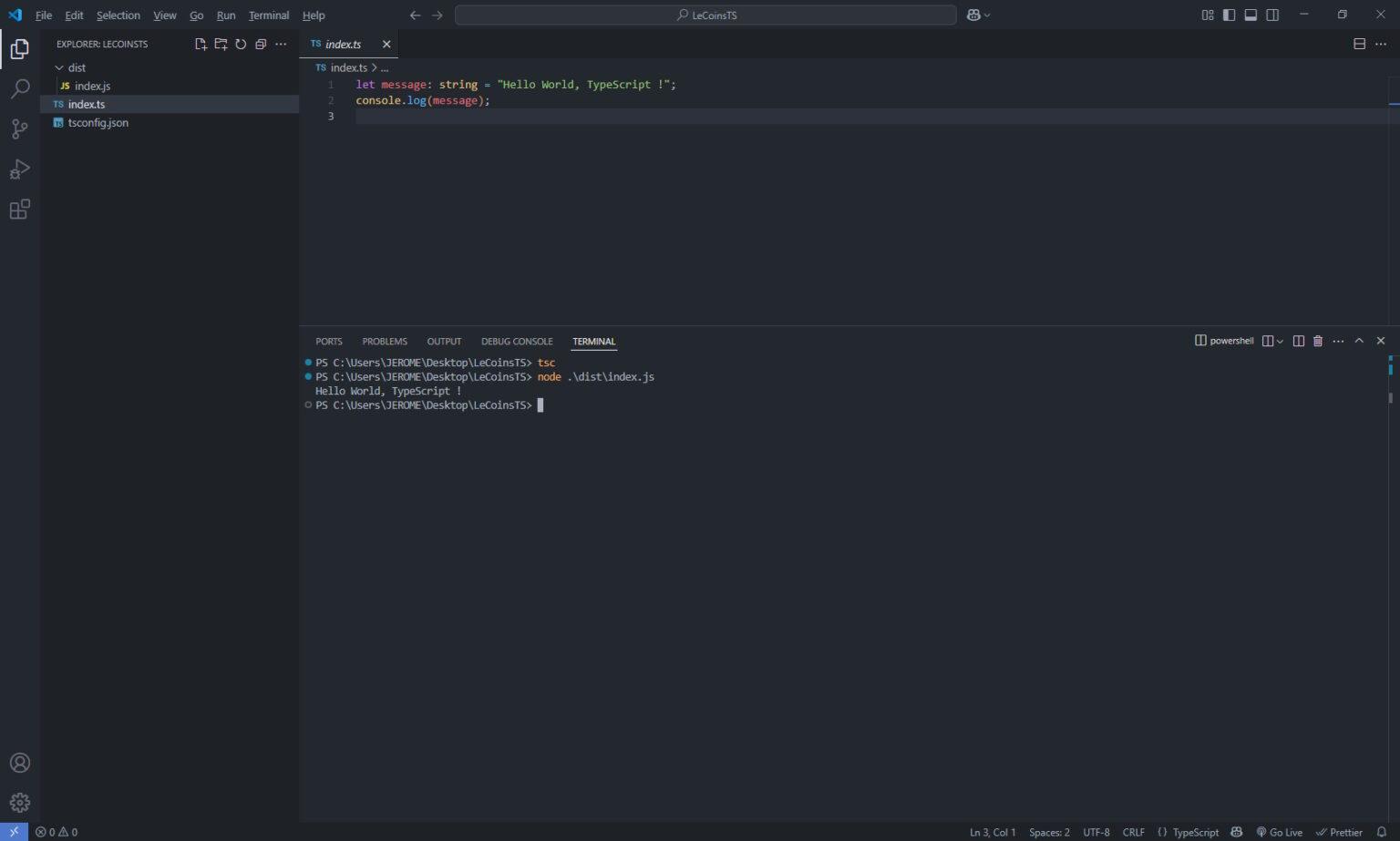Expand the breadcrumb ellipsis for index.ts
Screen dimensions: 1400x841
[385, 67]
